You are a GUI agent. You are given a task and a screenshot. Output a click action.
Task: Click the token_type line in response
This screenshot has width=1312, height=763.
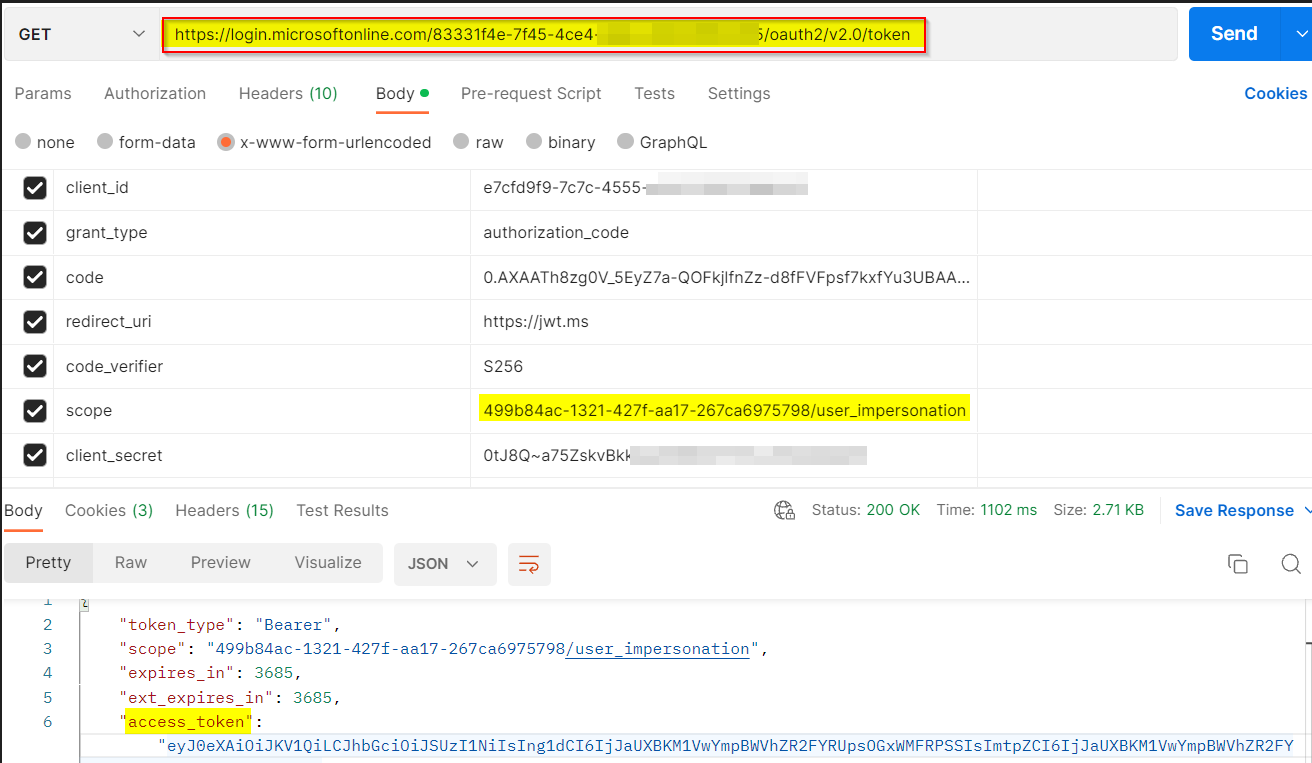click(x=230, y=625)
